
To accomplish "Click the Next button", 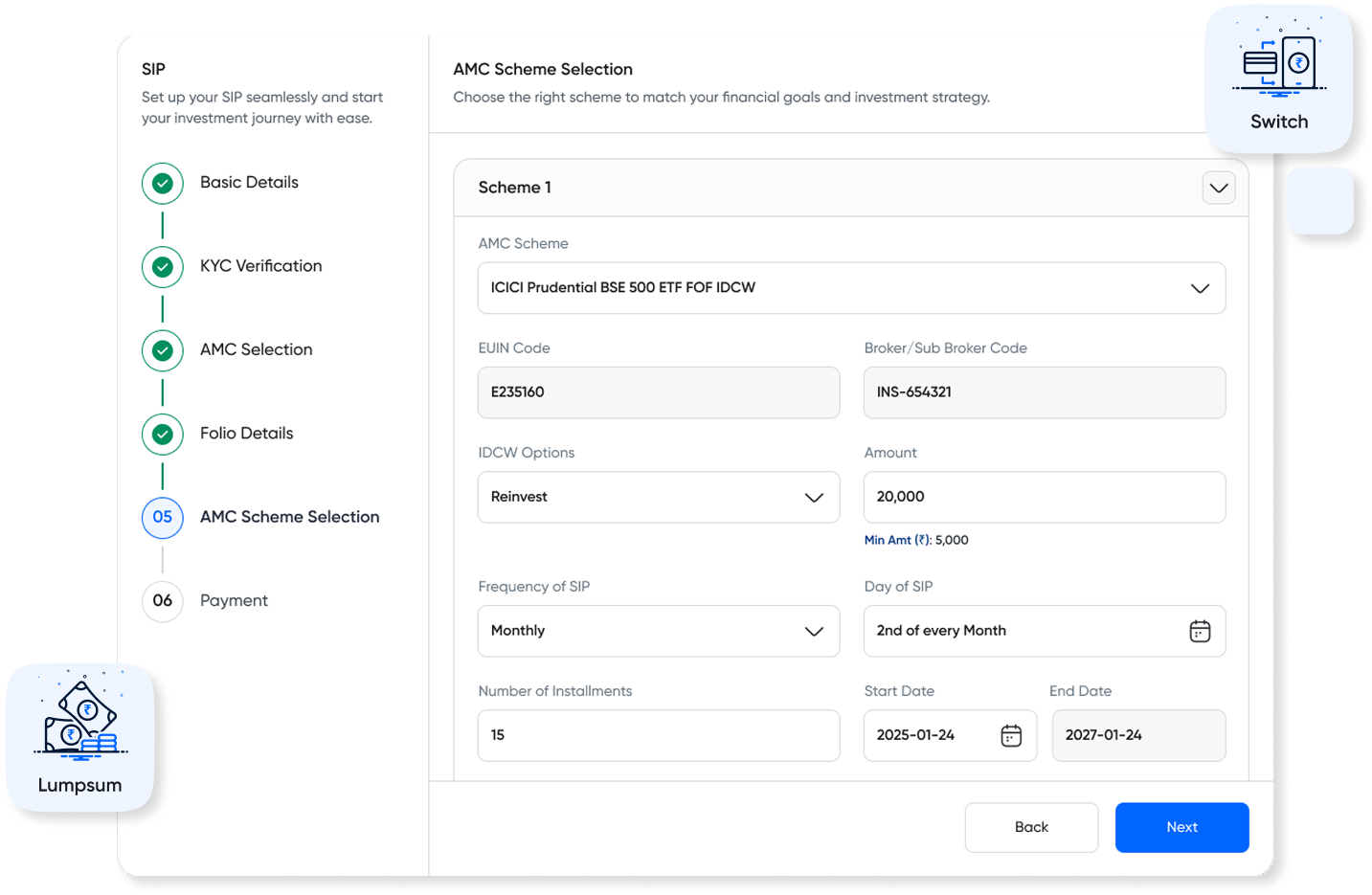I will tap(1181, 827).
